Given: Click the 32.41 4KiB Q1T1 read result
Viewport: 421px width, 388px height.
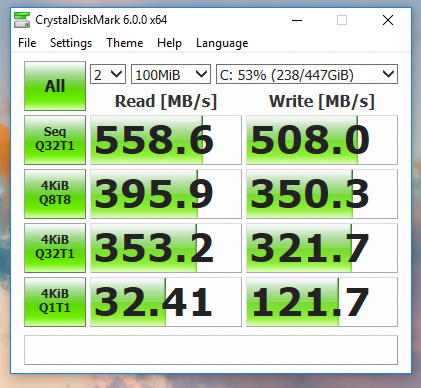Looking at the screenshot, I should pos(166,302).
